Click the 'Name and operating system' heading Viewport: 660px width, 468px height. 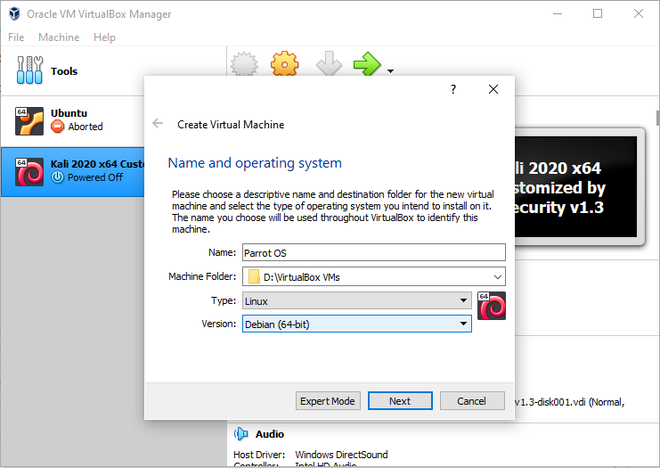point(255,163)
